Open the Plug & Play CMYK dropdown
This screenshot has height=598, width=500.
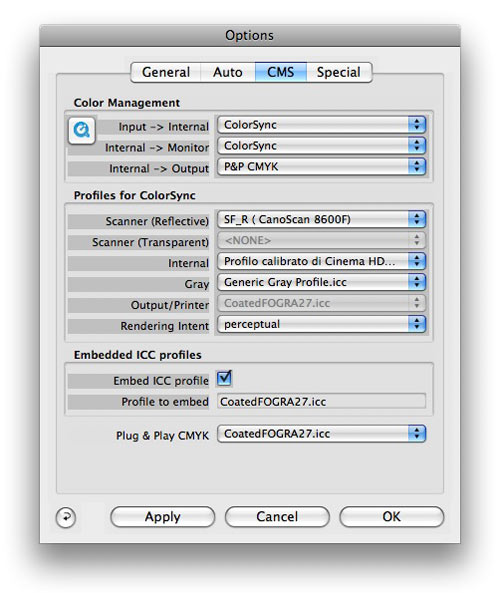click(x=321, y=434)
